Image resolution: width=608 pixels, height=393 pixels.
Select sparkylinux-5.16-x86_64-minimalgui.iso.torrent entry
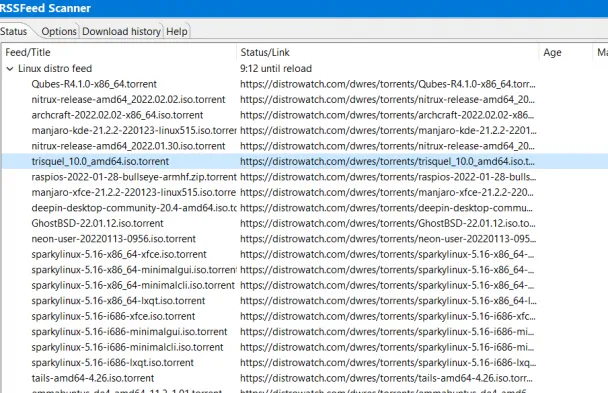pos(134,270)
